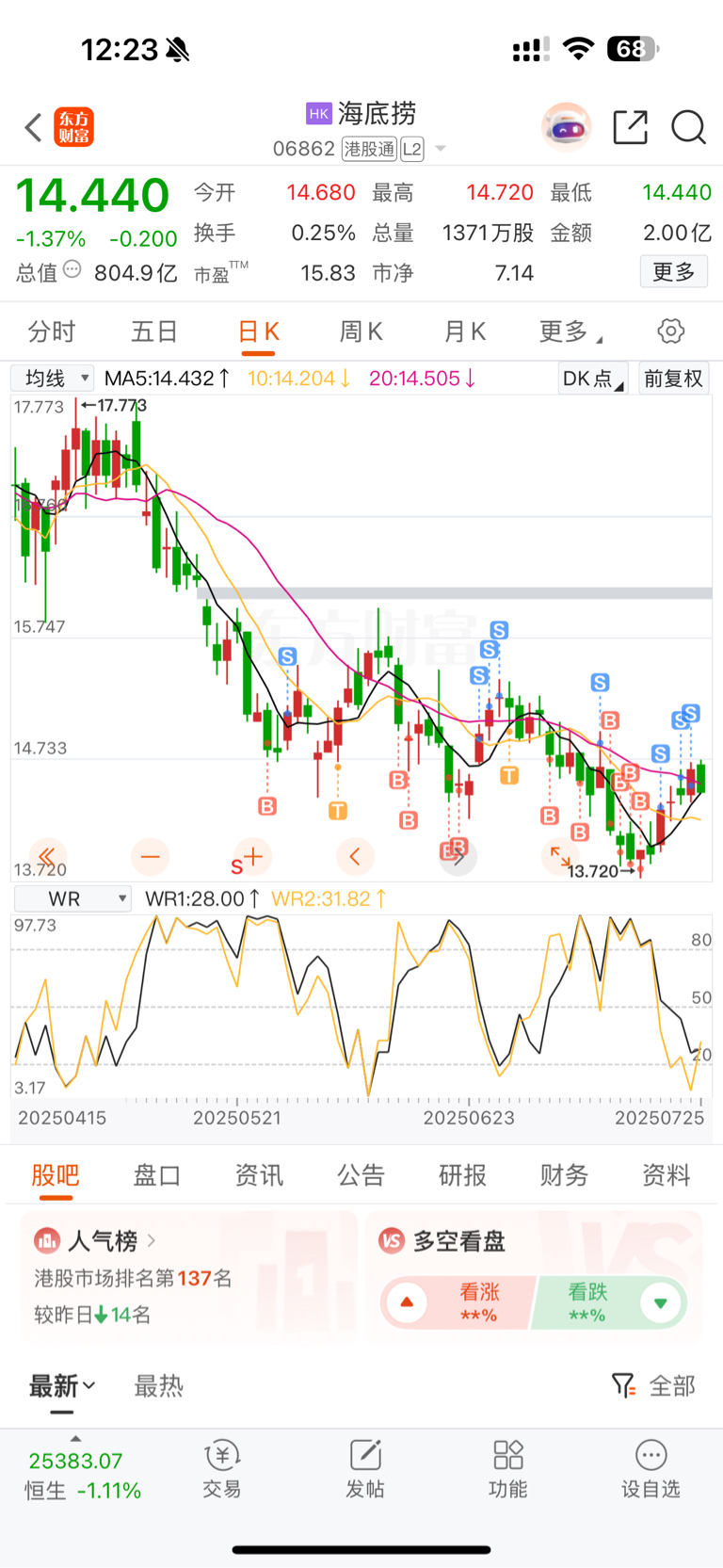Tap the 更多 quote details button

tap(674, 272)
